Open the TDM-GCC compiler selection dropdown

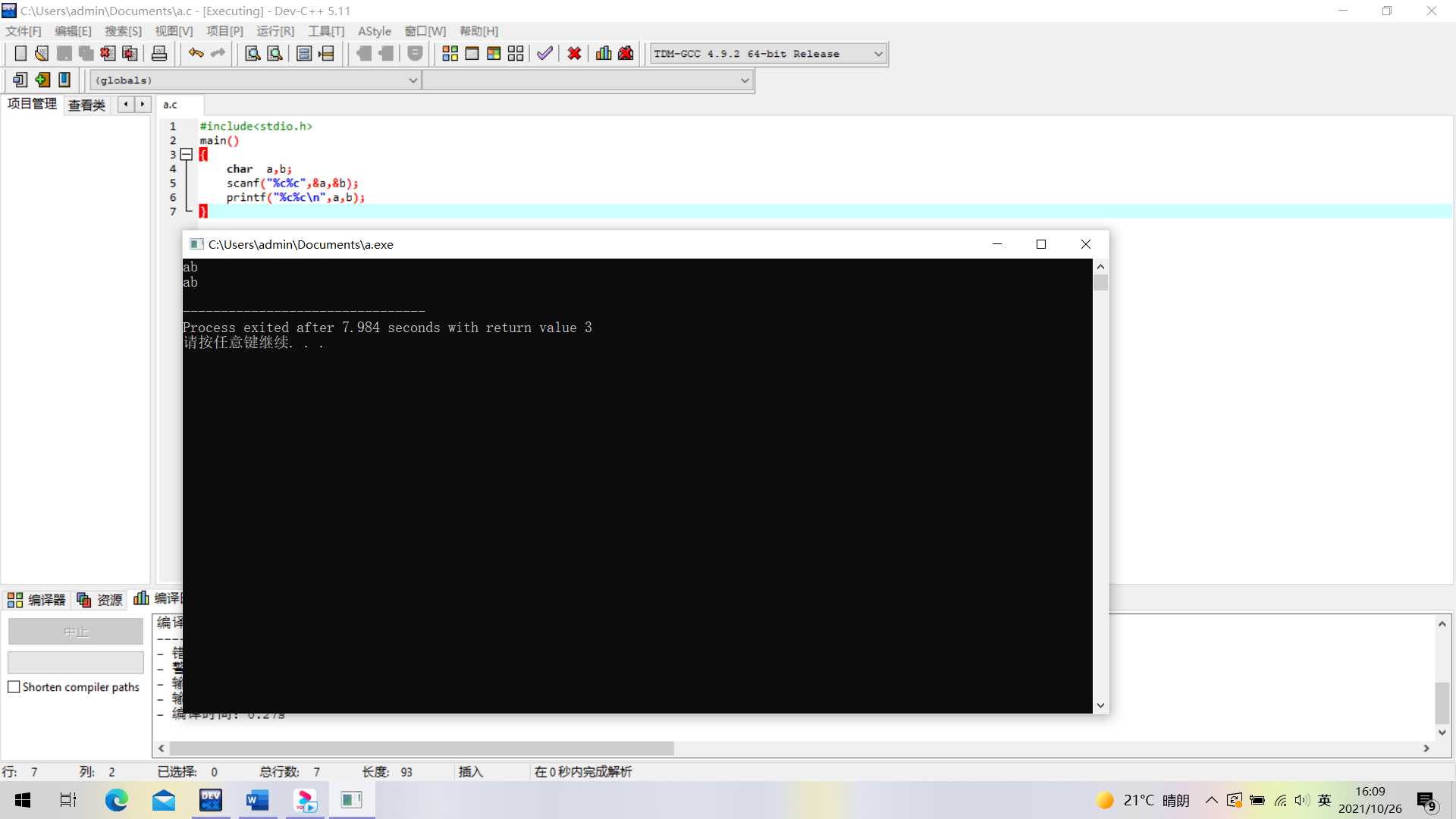tap(878, 54)
